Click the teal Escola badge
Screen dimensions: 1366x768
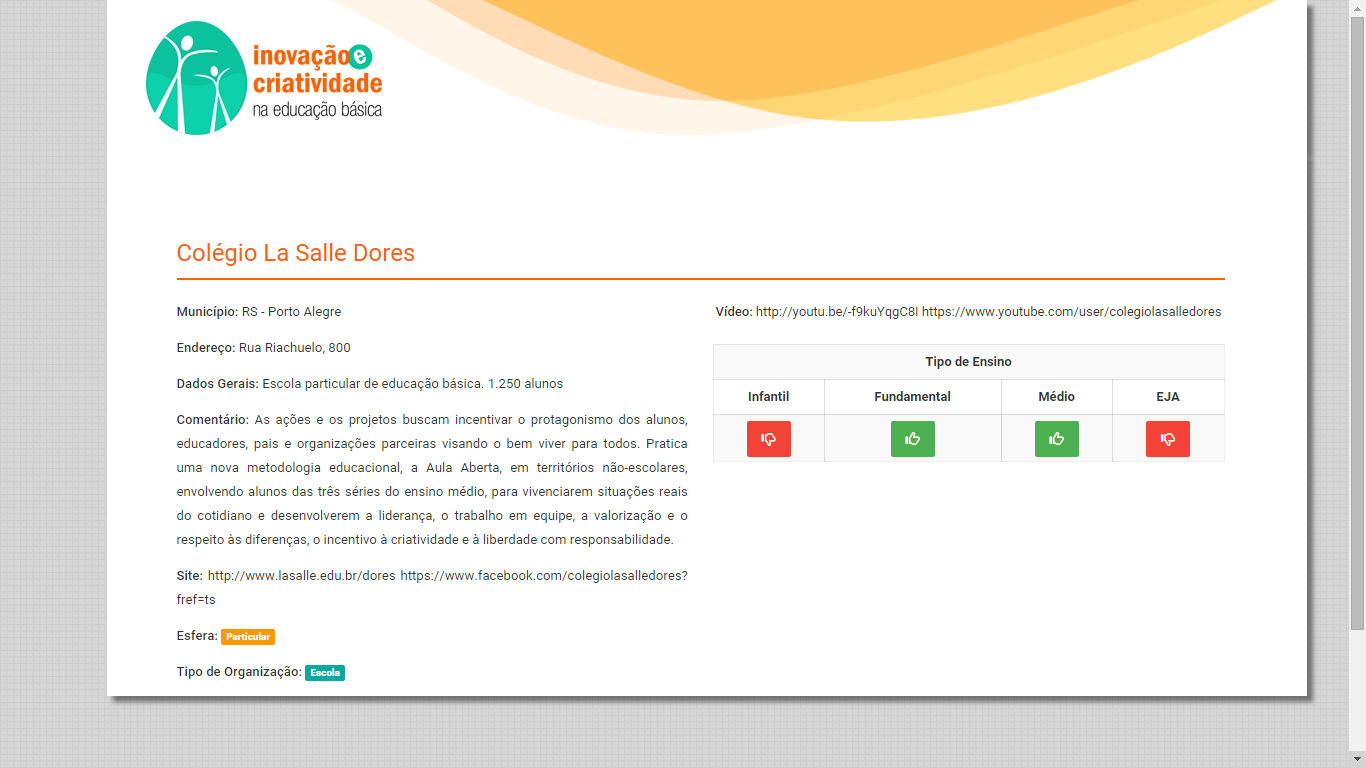pyautogui.click(x=324, y=673)
